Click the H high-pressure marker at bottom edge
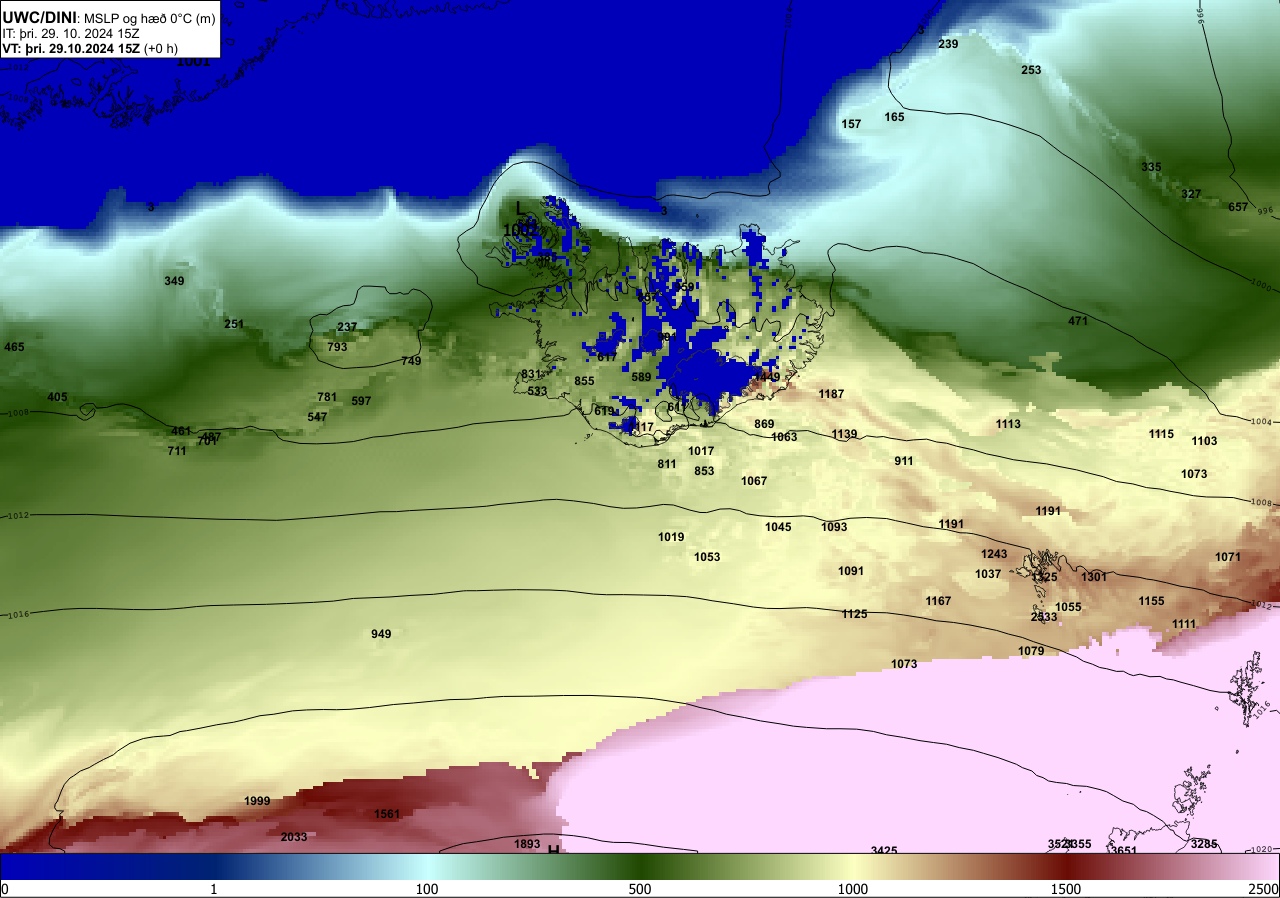Viewport: 1280px width, 898px height. point(553,850)
